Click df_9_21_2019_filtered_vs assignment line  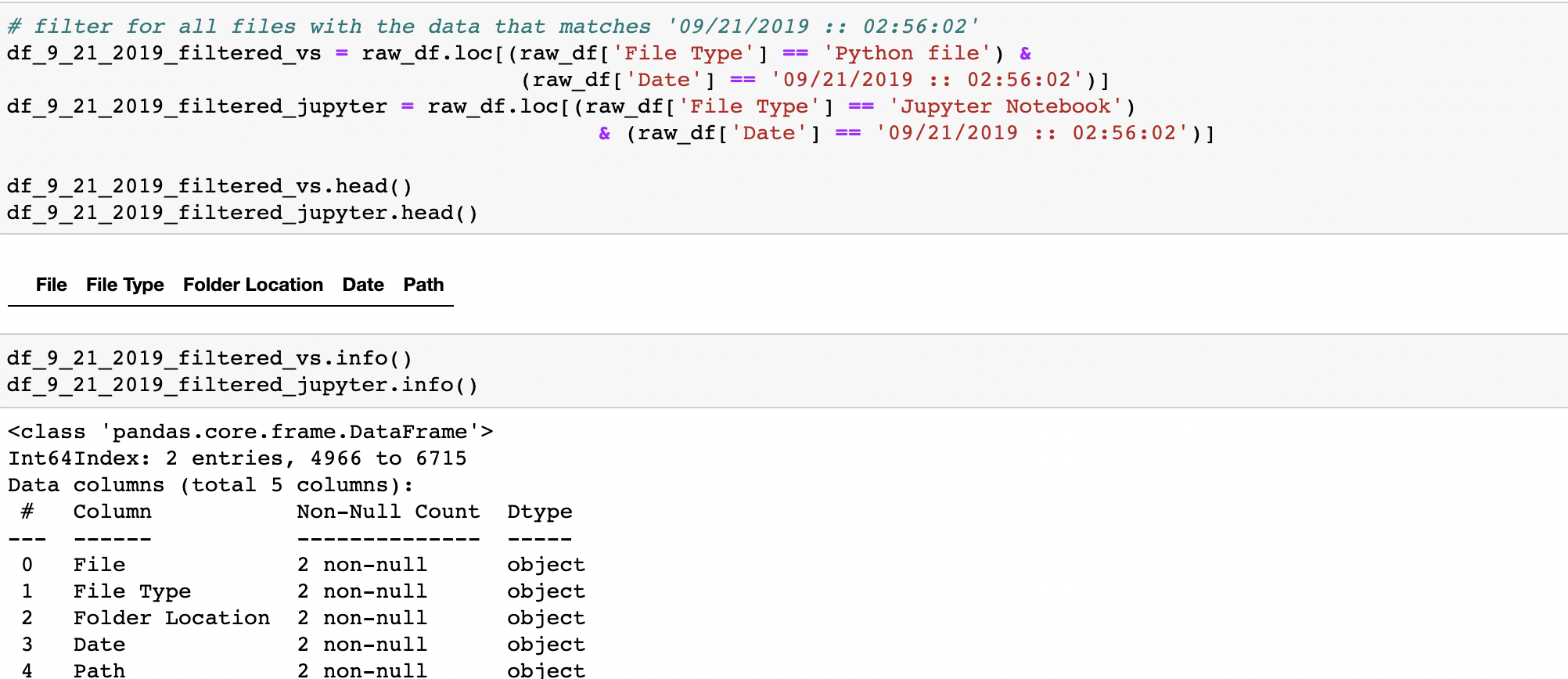(520, 53)
